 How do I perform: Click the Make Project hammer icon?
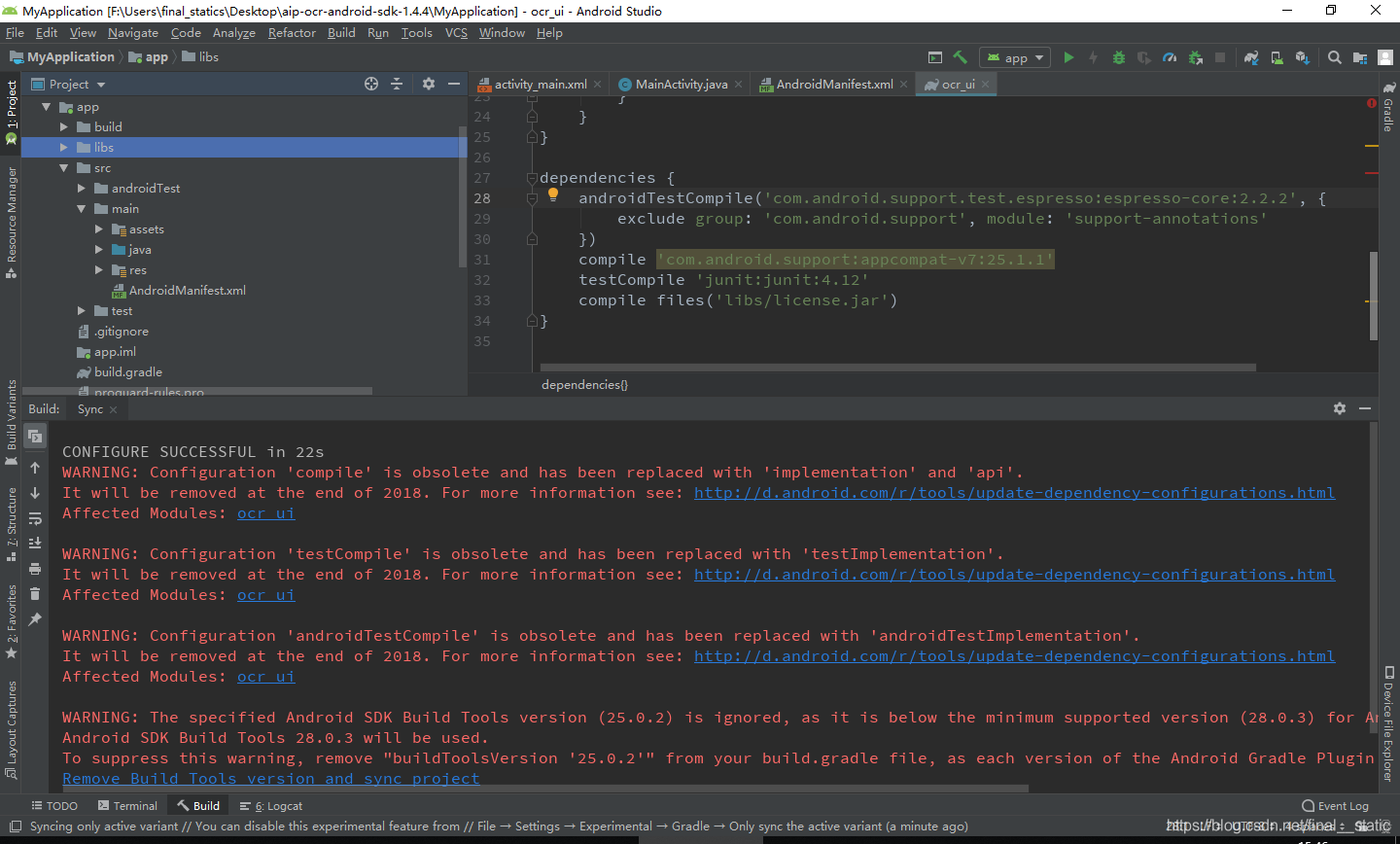[x=960, y=57]
